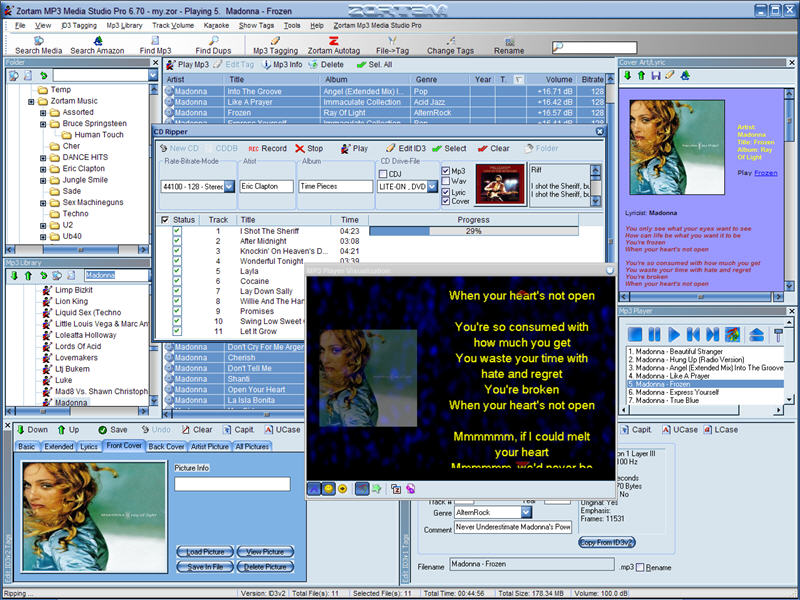Toggle the CDJ checkbox in CD Ripper
Screen dimensions: 800x600
385,173
